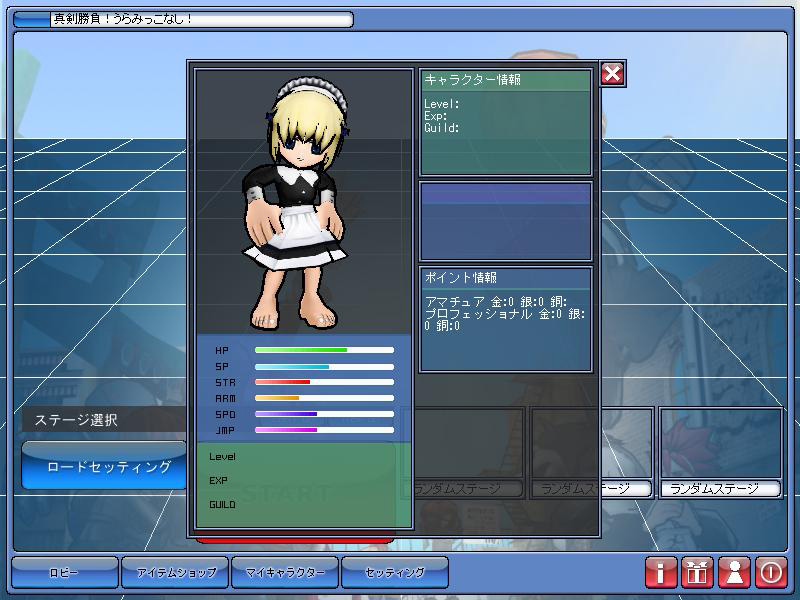The width and height of the screenshot is (800, 600).
Task: Click the EXP label in green panel
Action: click(x=218, y=481)
